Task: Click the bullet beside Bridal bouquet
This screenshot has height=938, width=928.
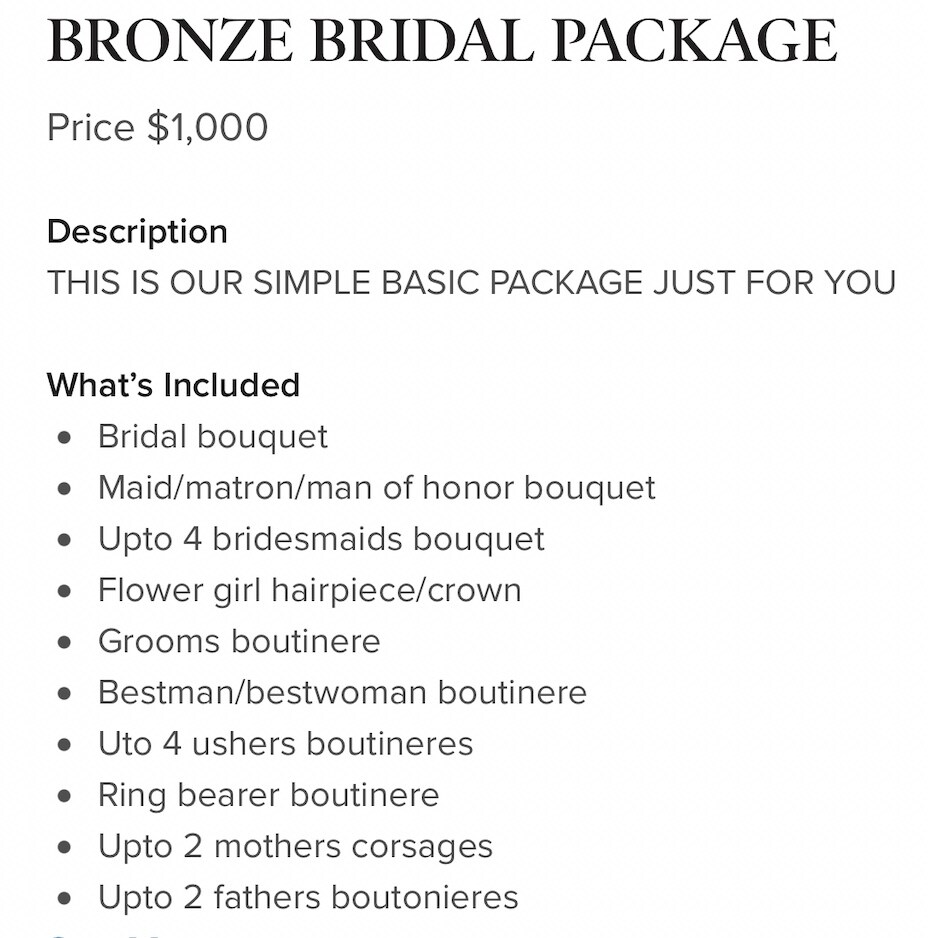Action: (x=65, y=438)
